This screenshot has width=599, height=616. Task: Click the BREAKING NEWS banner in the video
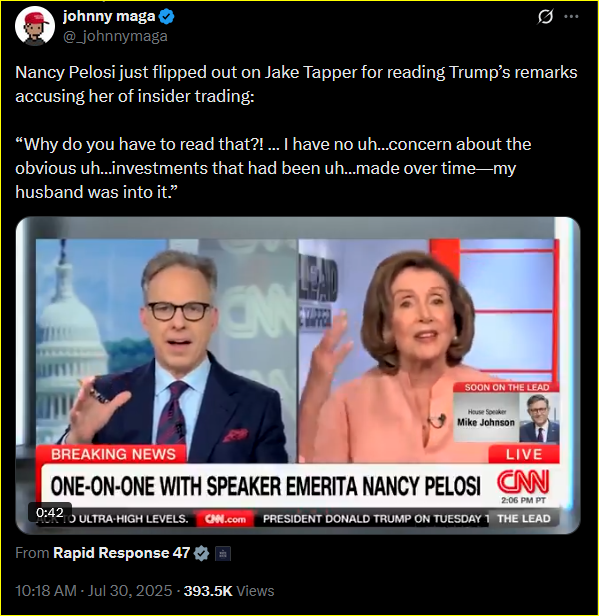113,454
